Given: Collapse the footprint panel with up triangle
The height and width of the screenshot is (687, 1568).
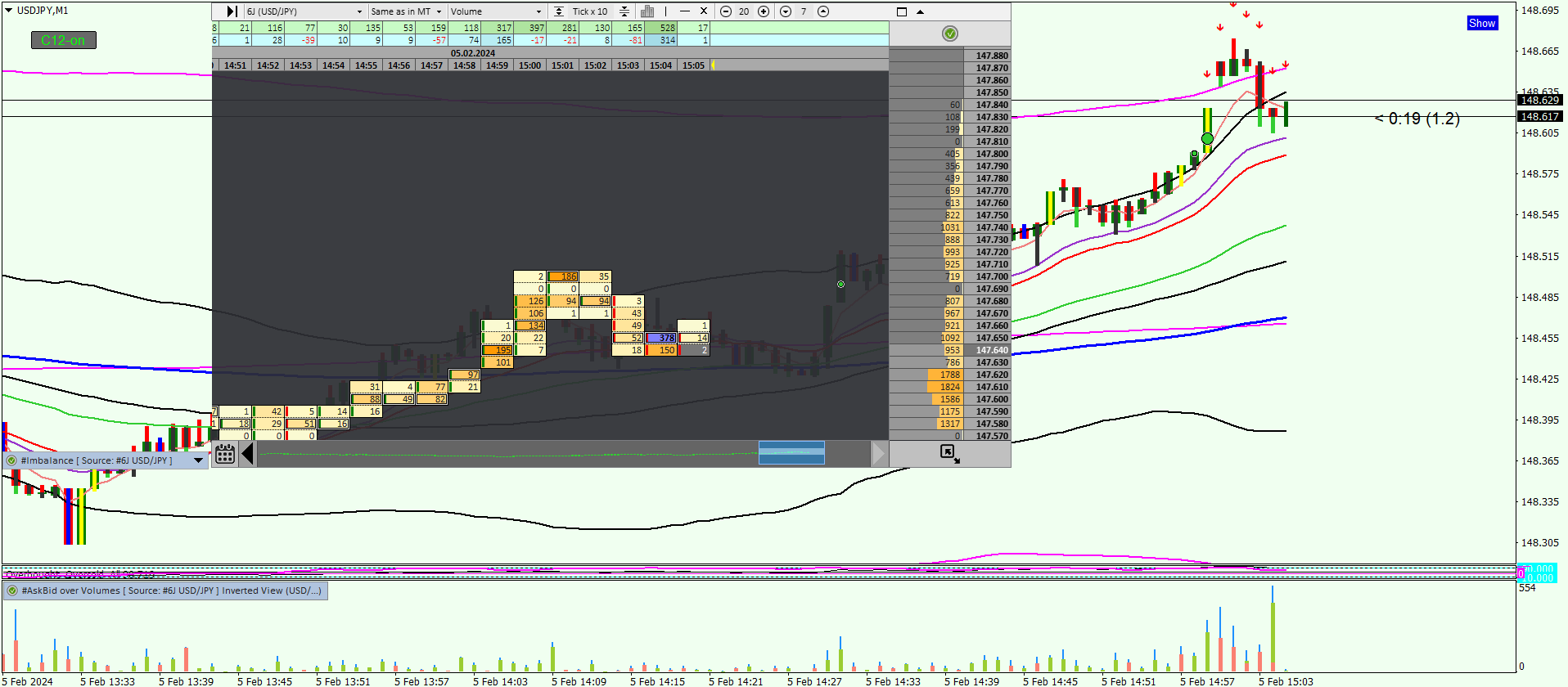Looking at the screenshot, I should coord(920,12).
